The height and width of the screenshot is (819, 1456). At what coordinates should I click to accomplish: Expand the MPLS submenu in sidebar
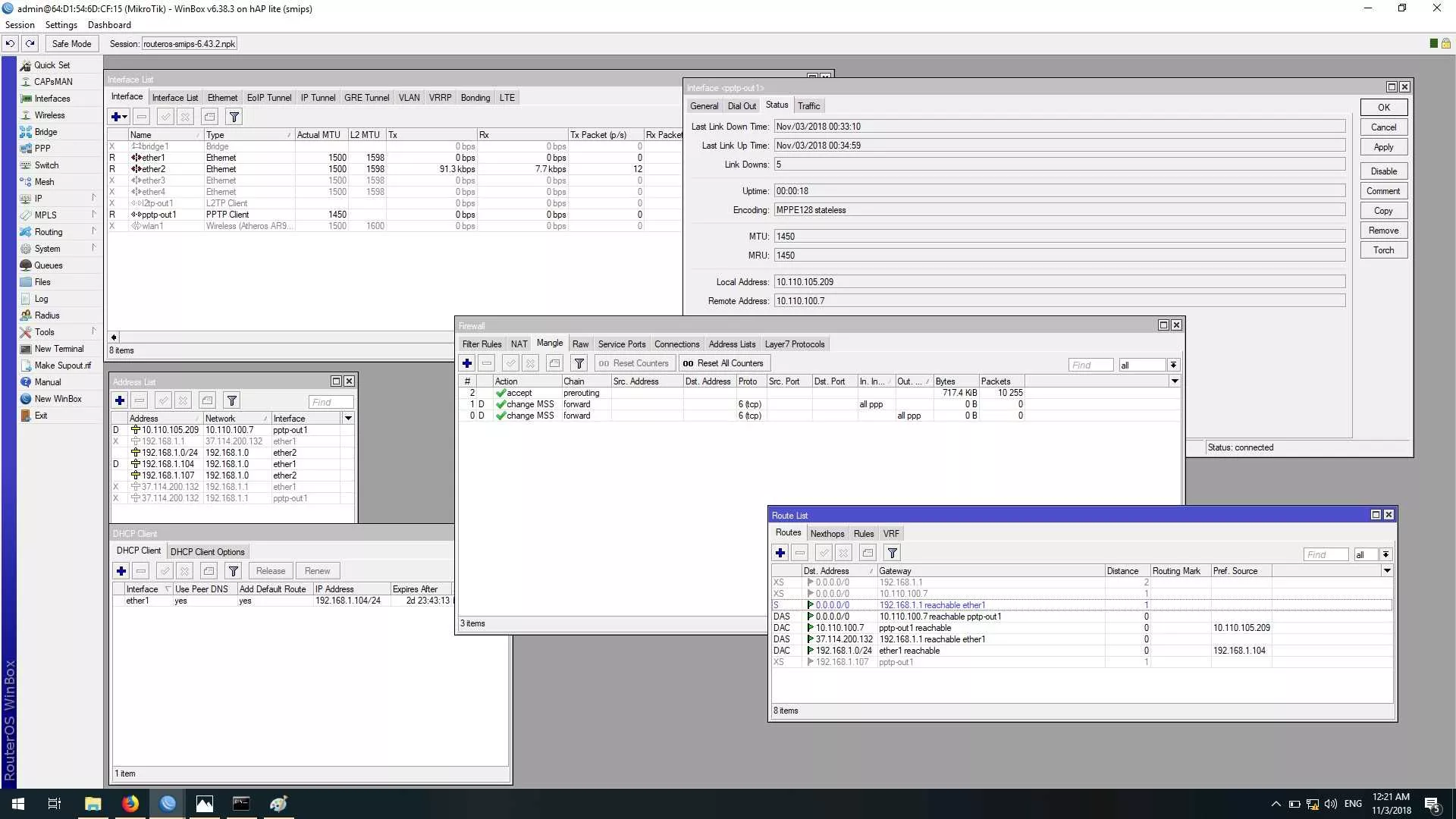[59, 215]
